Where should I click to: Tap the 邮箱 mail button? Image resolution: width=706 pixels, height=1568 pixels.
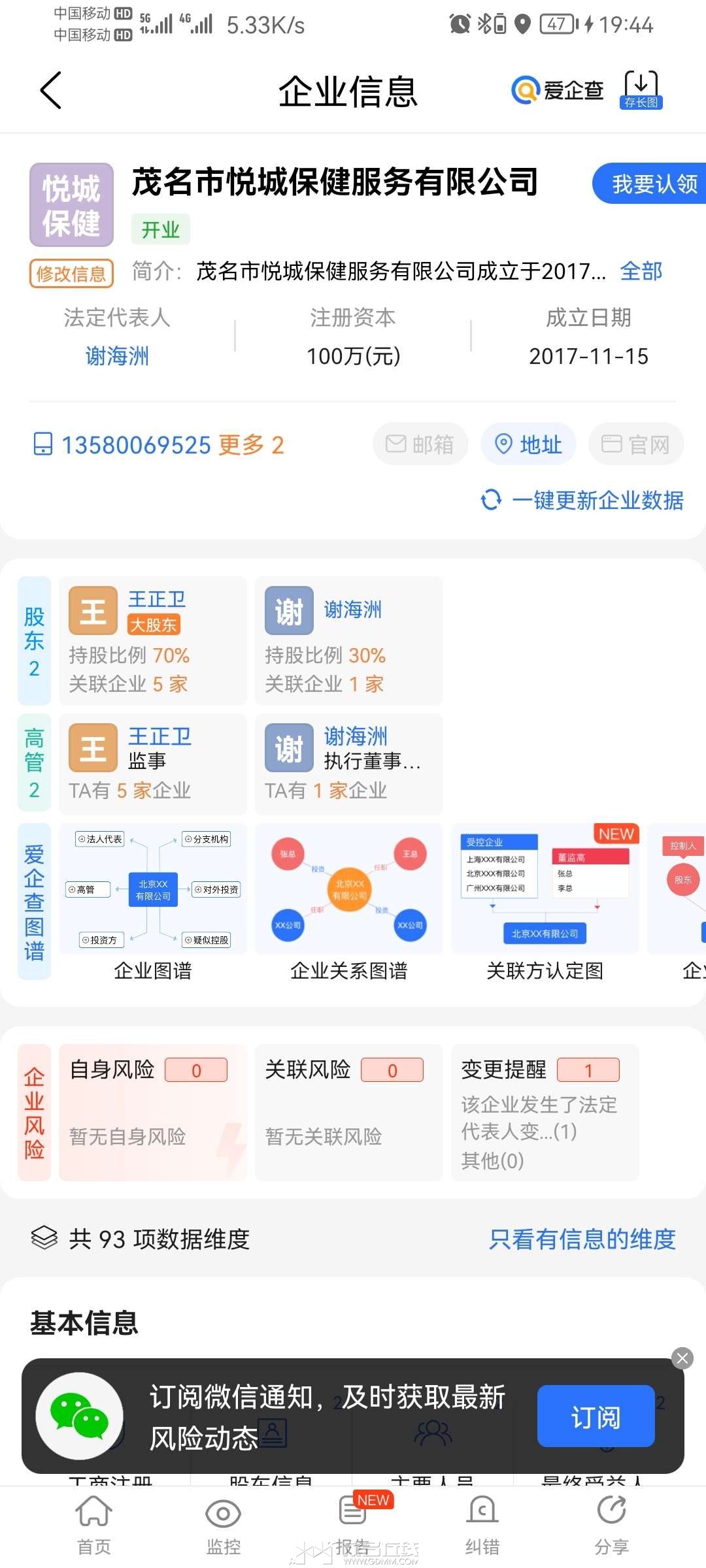point(420,444)
